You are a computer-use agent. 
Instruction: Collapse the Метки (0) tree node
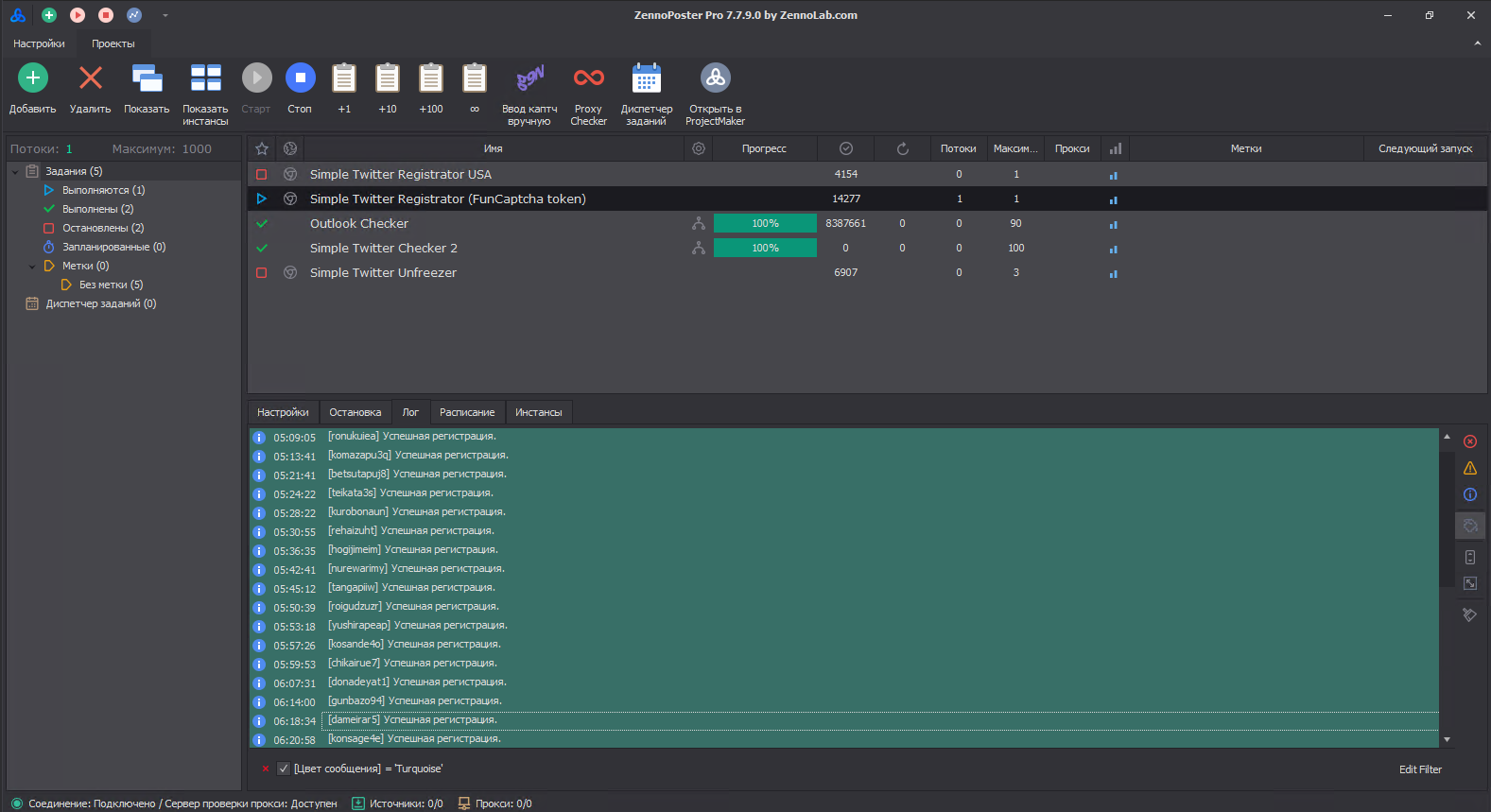[32, 267]
